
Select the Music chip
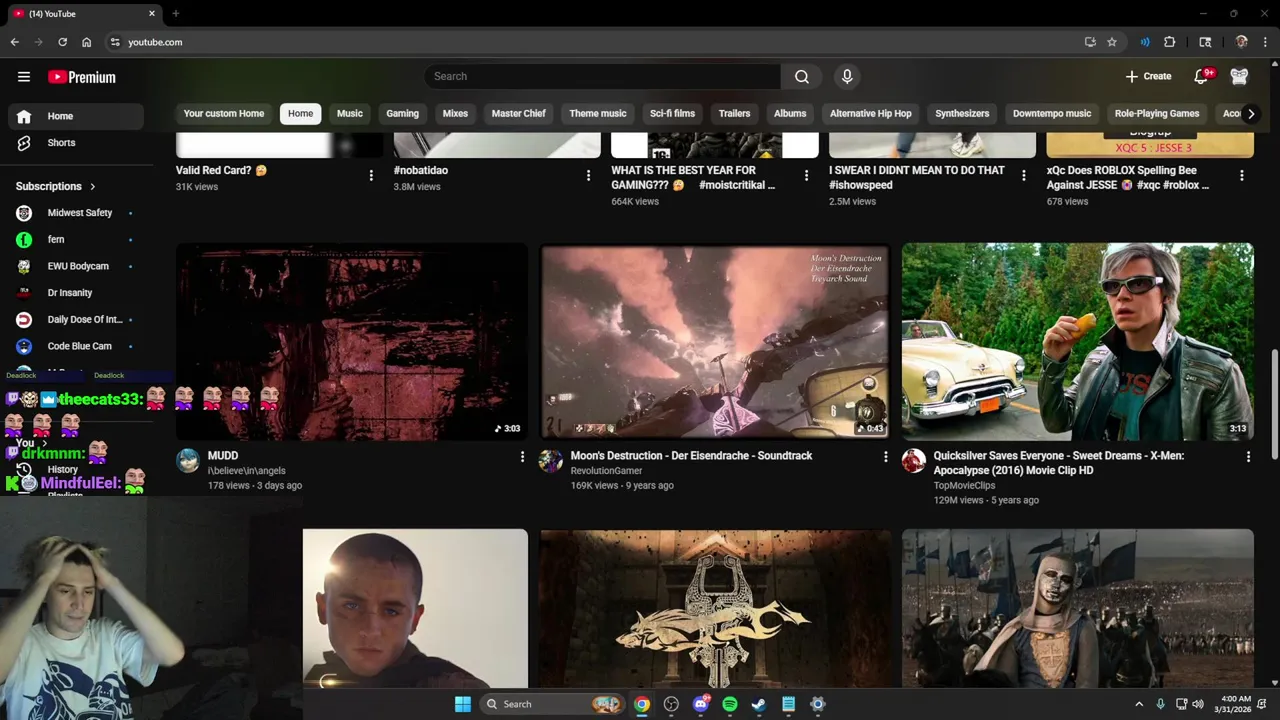click(350, 114)
